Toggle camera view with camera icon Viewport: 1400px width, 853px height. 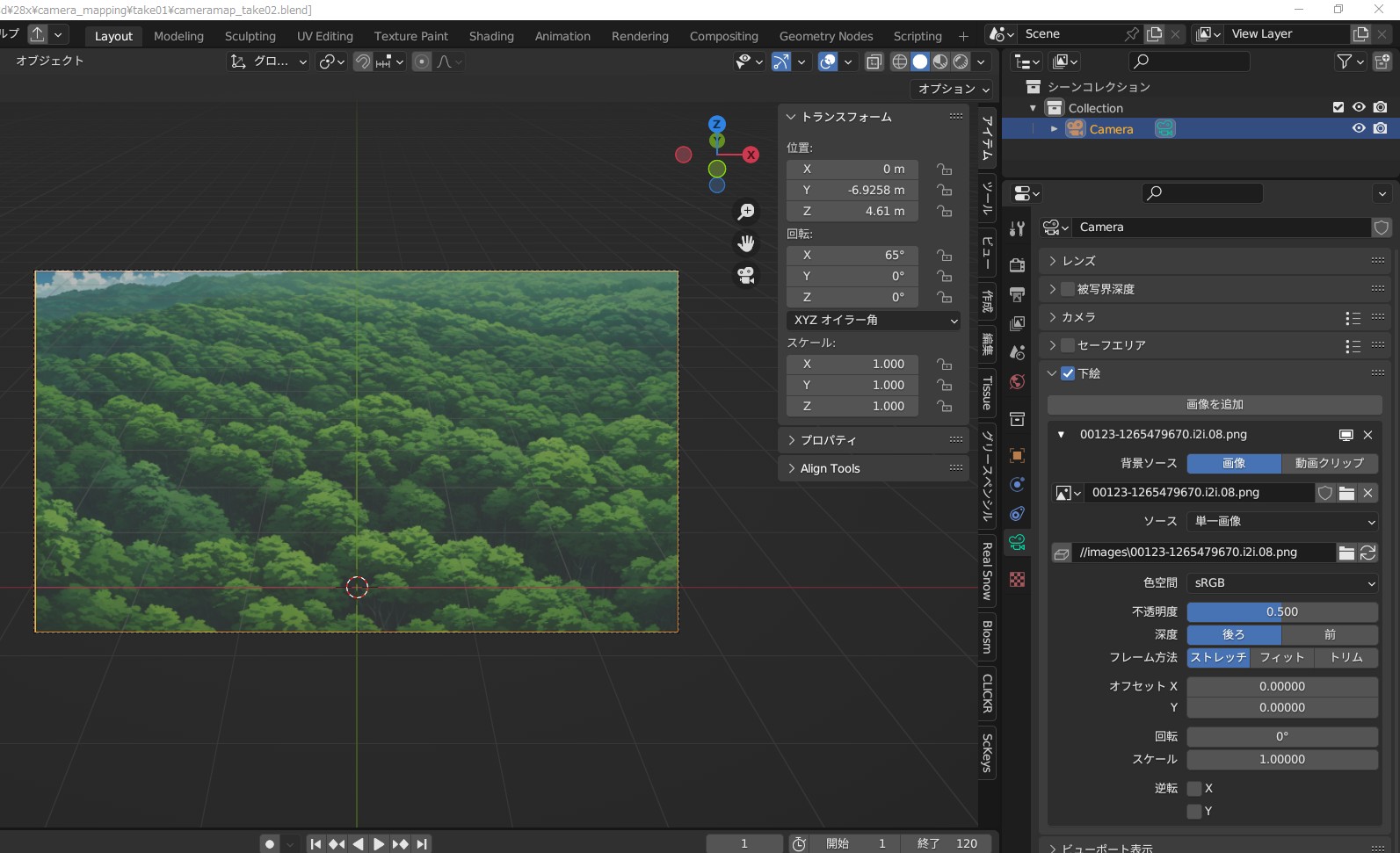point(746,276)
